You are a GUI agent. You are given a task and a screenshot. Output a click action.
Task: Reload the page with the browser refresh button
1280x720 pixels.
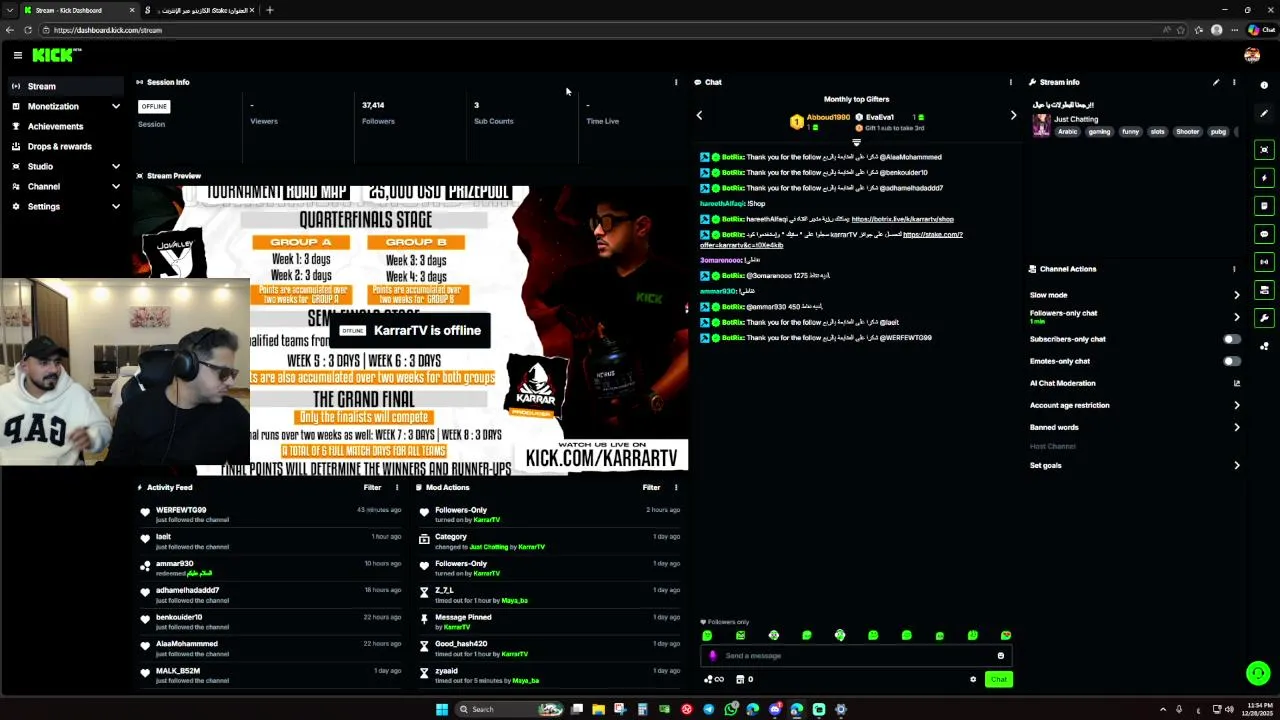pyautogui.click(x=27, y=30)
